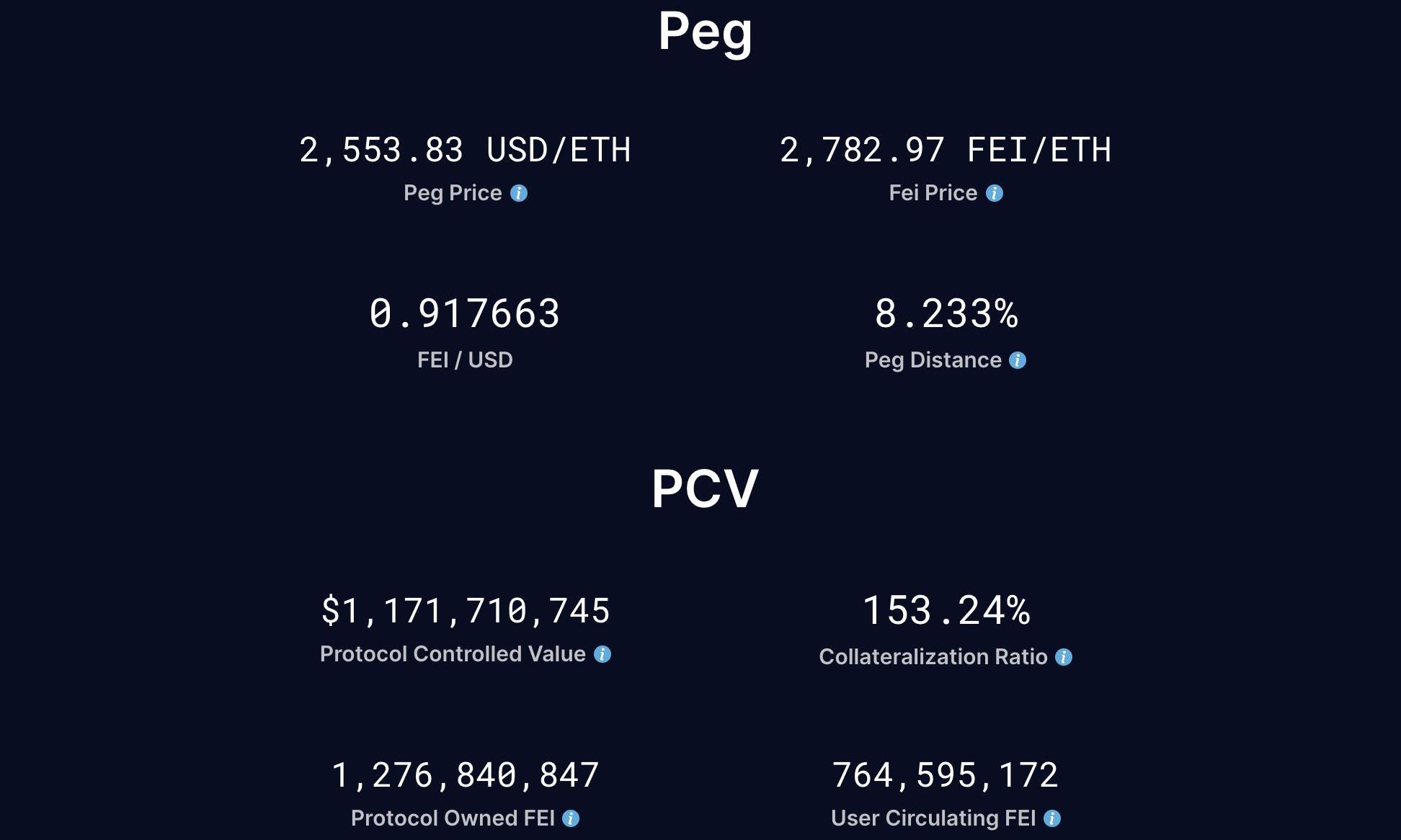Select the 2,553.83 USD/ETH value

pos(465,151)
